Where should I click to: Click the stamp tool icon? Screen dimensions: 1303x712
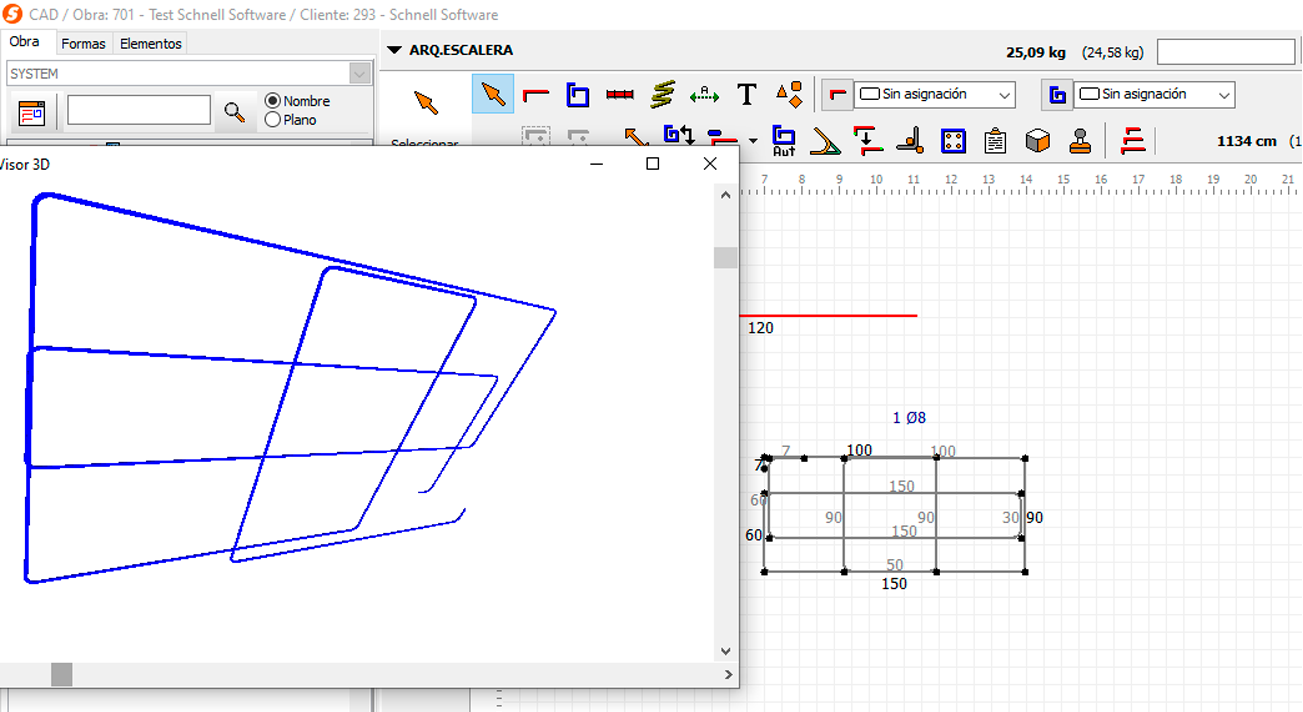(1080, 141)
